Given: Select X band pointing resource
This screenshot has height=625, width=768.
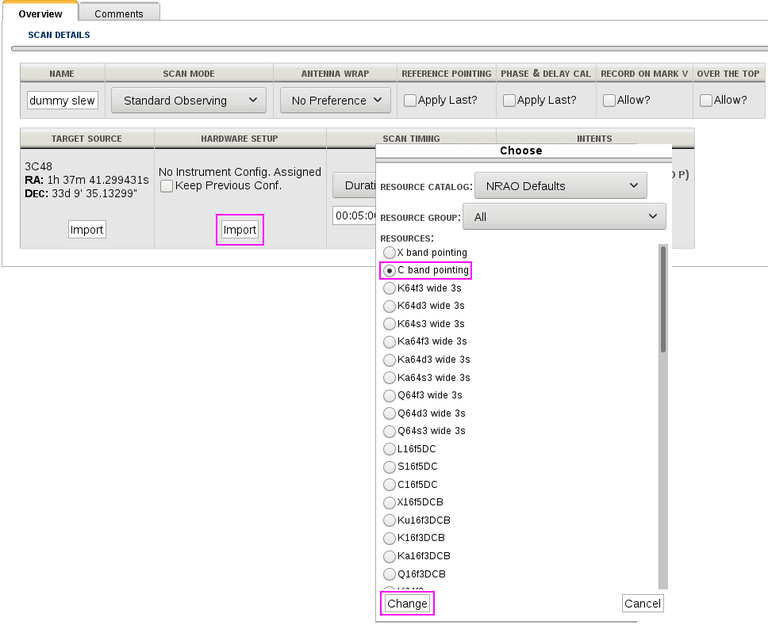Looking at the screenshot, I should [390, 253].
